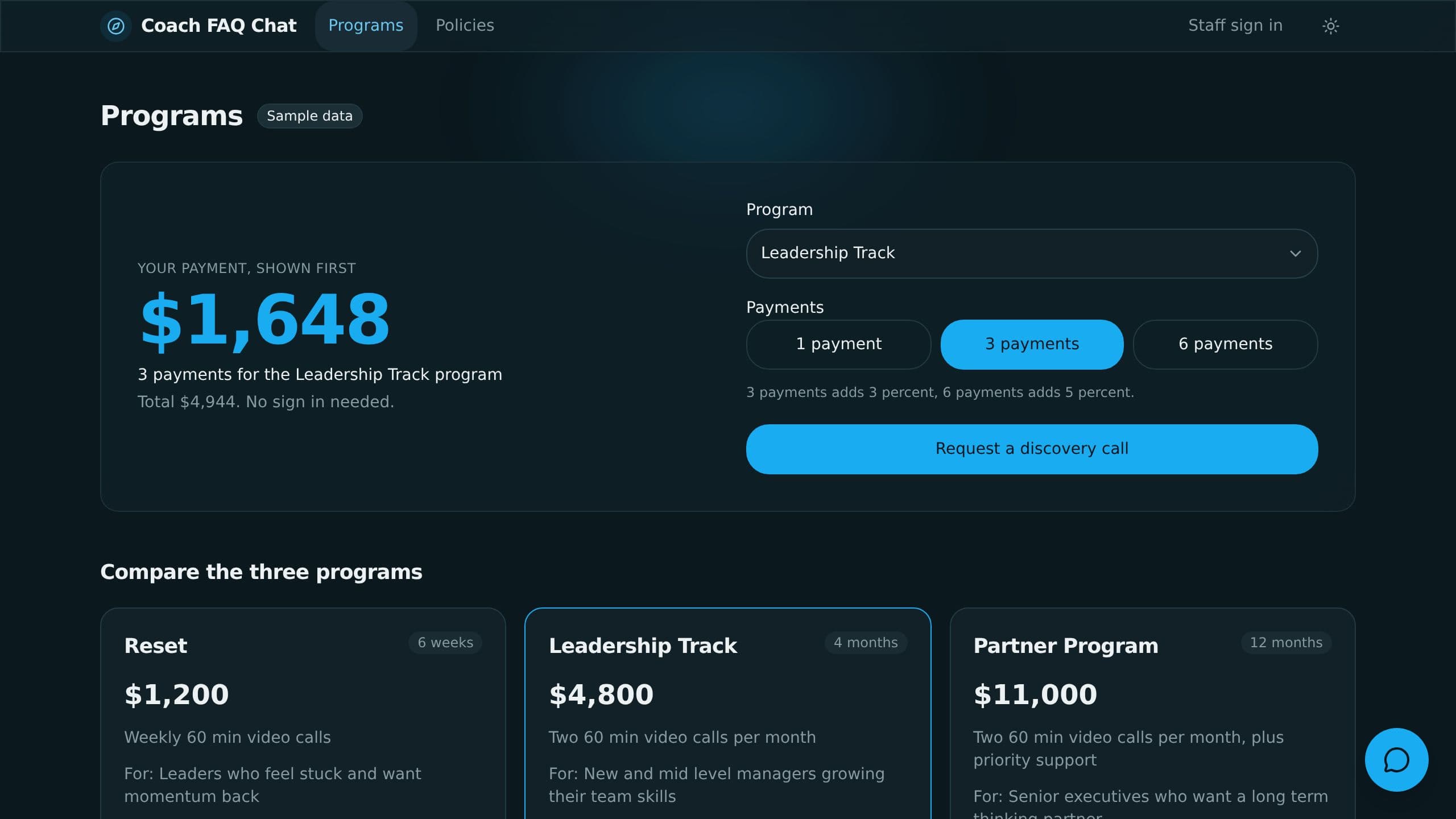Open the chat bubble launcher
The height and width of the screenshot is (819, 1456).
point(1396,760)
